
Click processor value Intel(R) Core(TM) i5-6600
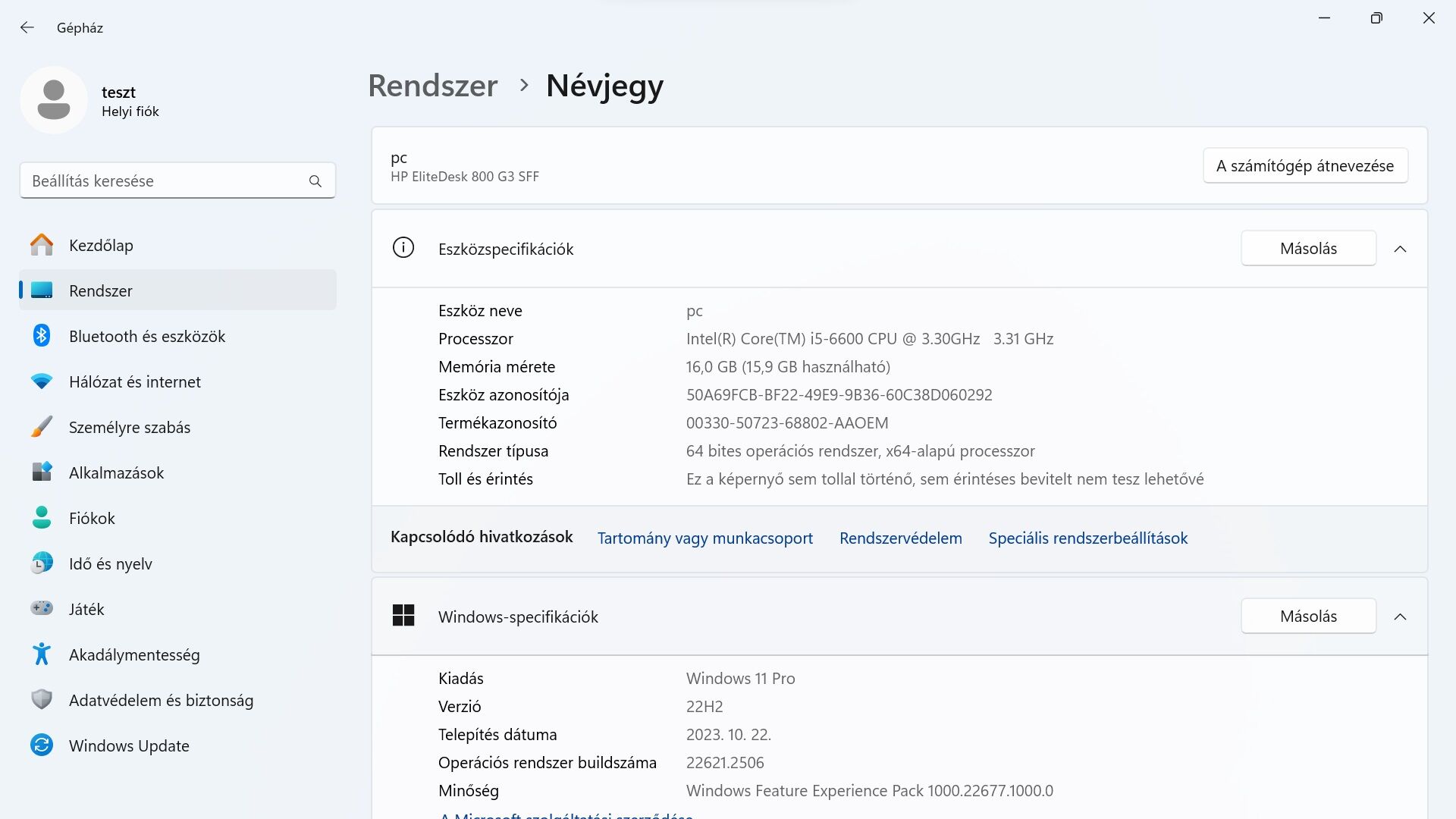tap(870, 339)
